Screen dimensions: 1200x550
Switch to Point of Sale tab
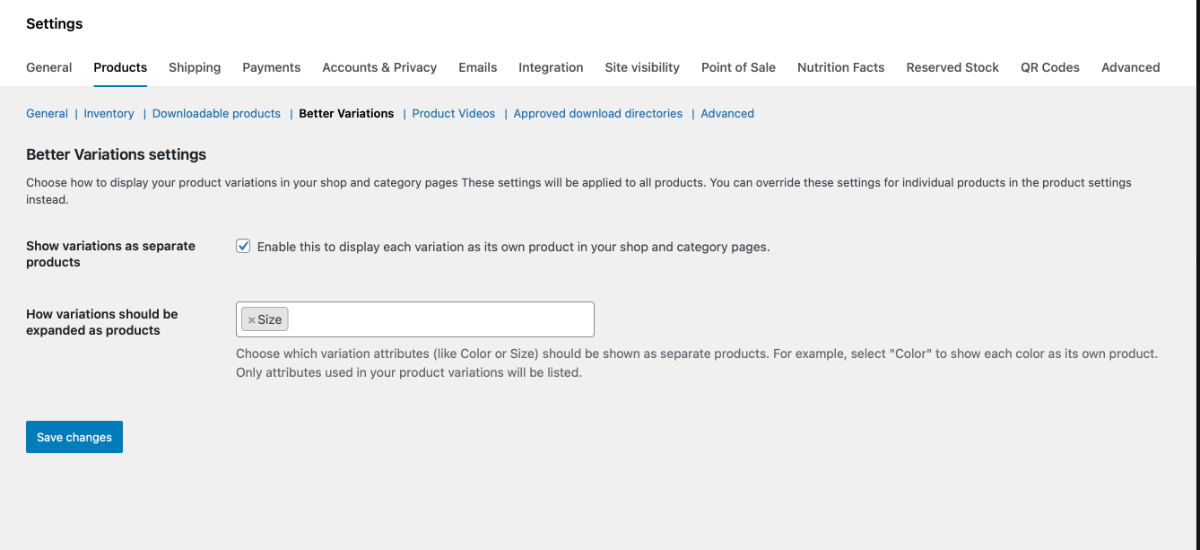click(x=738, y=67)
